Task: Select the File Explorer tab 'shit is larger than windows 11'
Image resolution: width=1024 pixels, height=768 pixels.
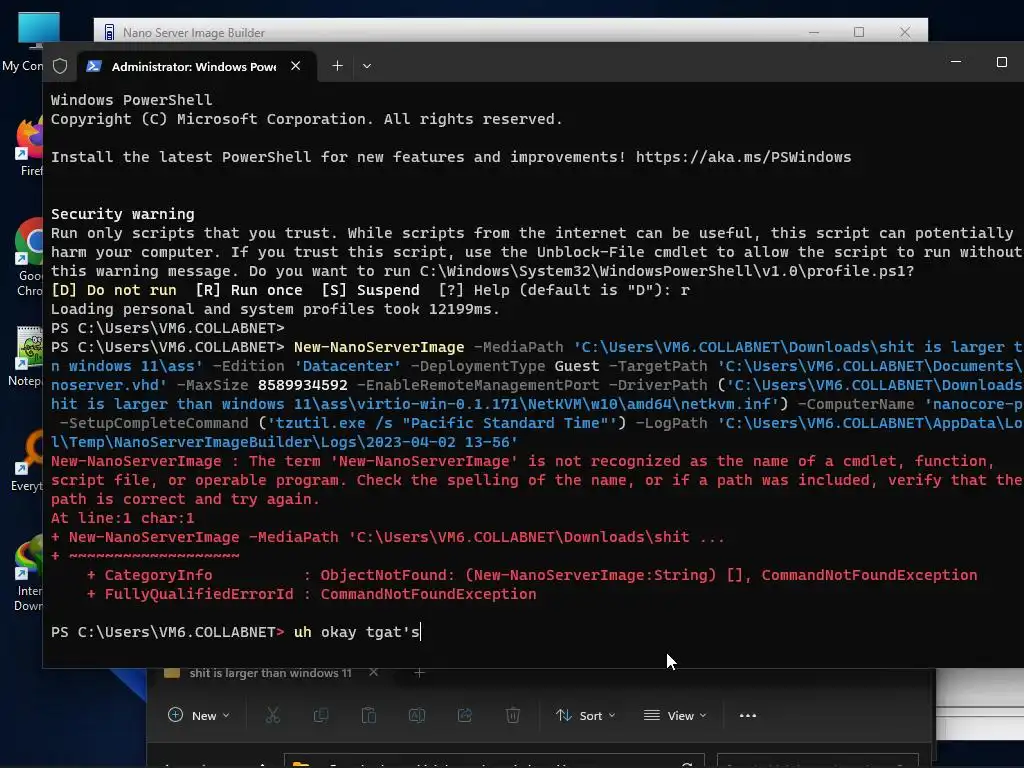Action: (270, 673)
